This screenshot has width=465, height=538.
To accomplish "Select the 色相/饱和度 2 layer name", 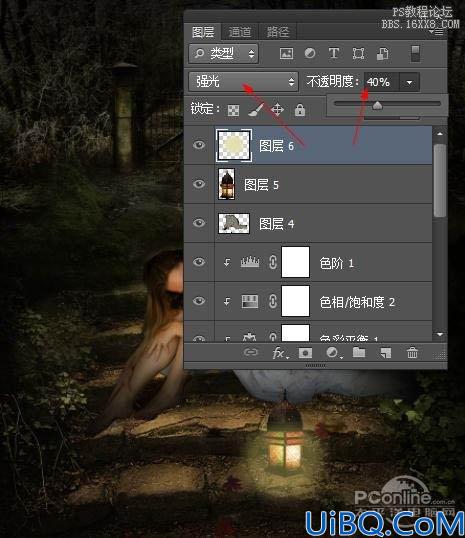I will 357,302.
